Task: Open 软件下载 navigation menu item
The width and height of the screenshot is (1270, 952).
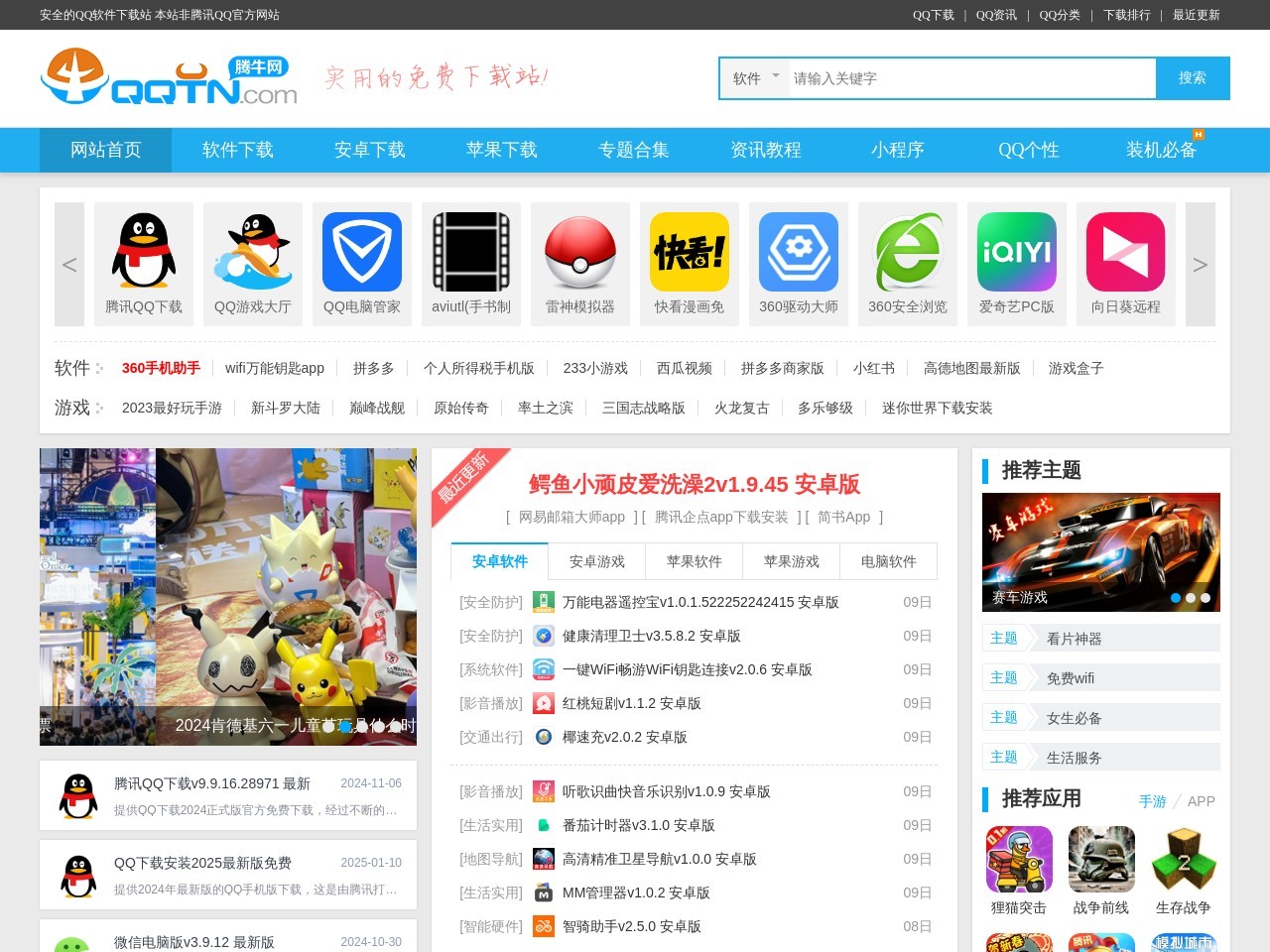Action: coord(237,150)
